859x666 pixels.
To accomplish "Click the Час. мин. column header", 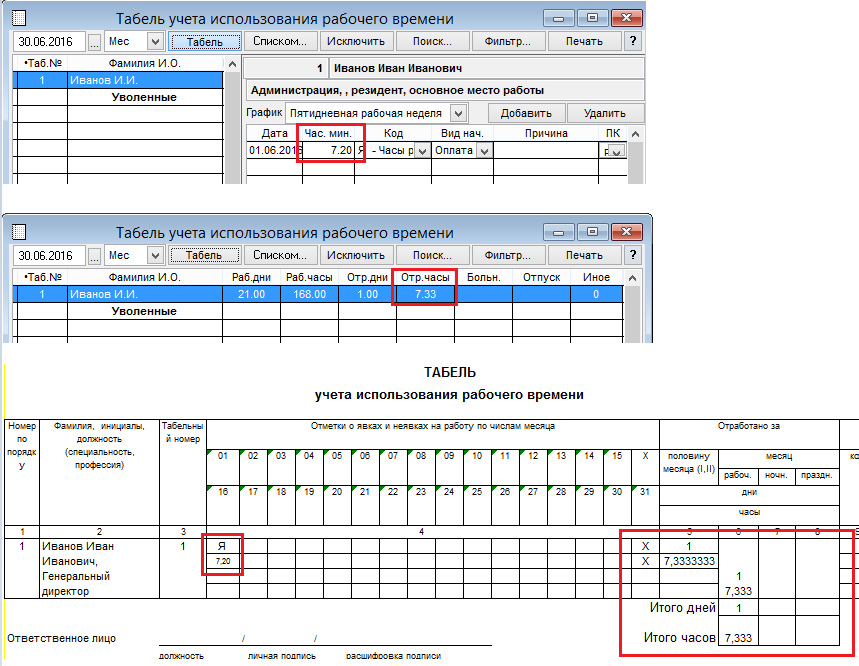I will [329, 134].
